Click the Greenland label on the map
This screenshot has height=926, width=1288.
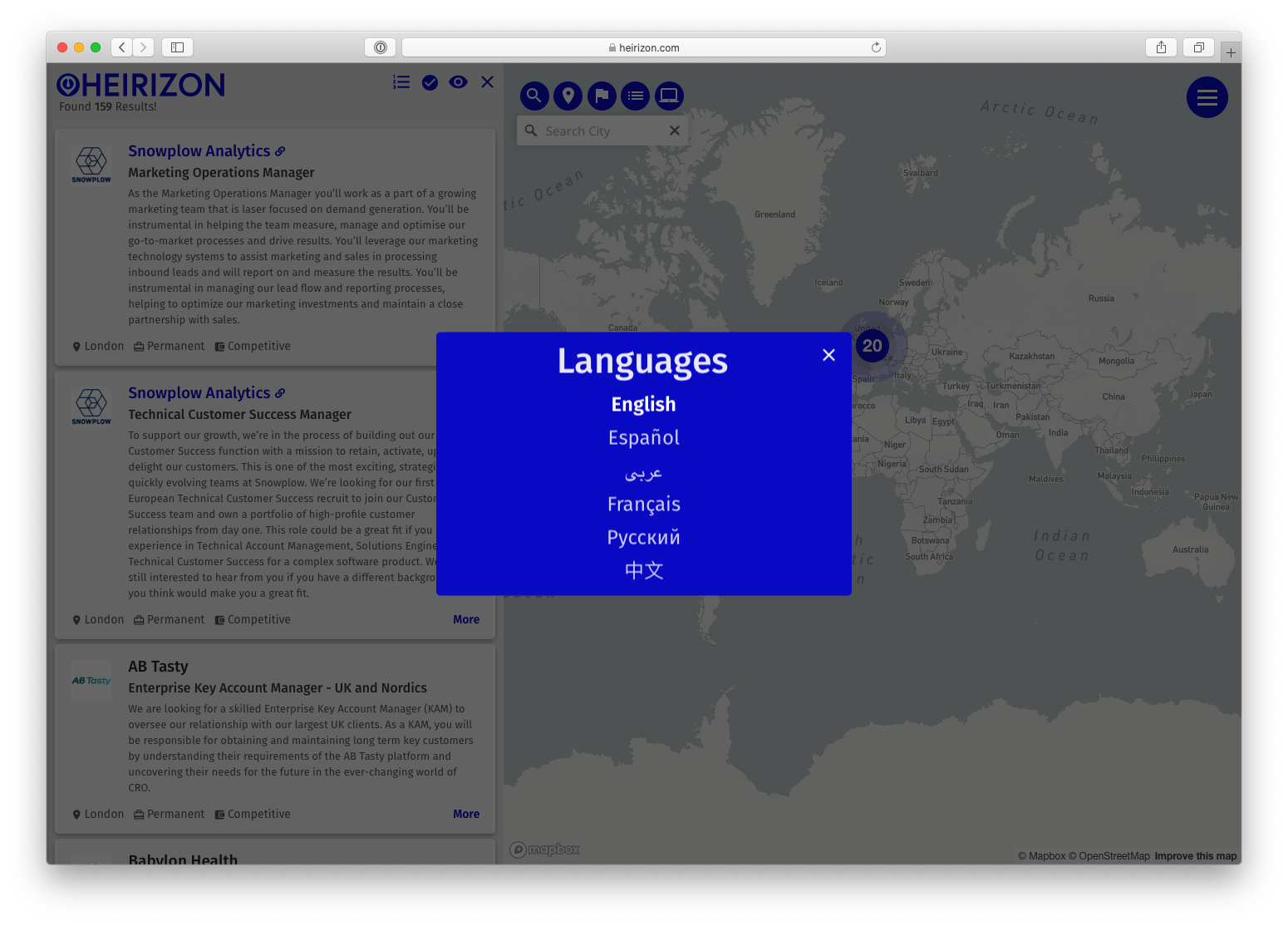[x=774, y=214]
